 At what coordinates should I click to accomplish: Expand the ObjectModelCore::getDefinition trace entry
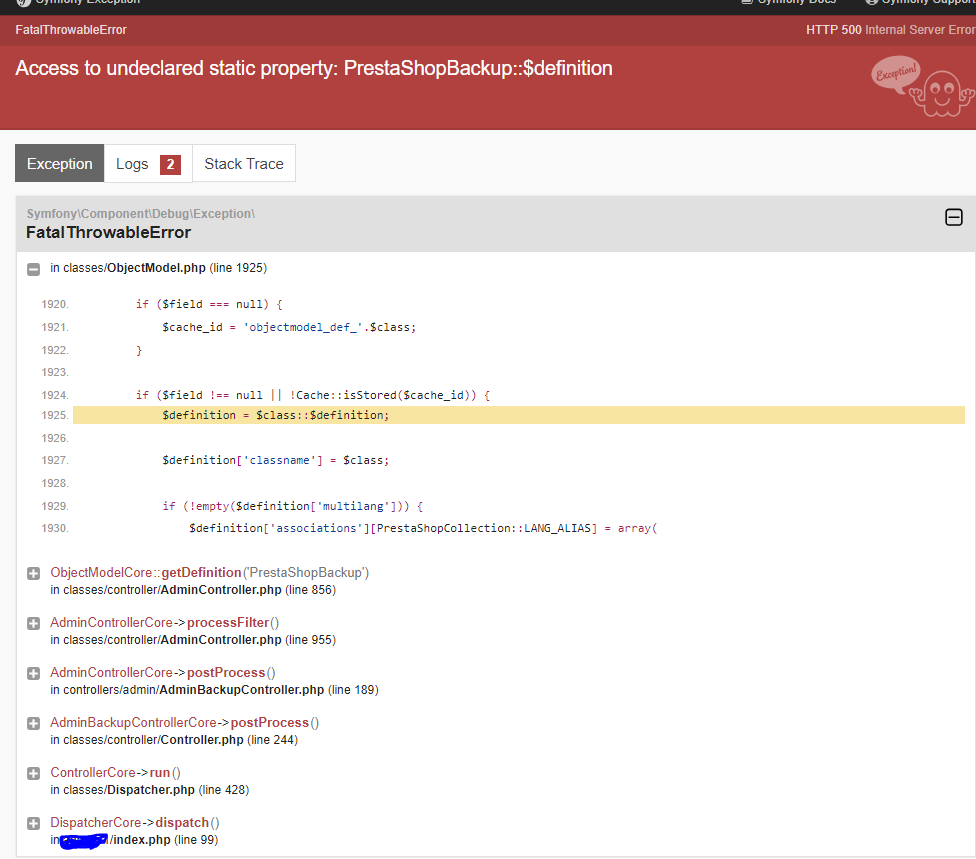[33, 573]
